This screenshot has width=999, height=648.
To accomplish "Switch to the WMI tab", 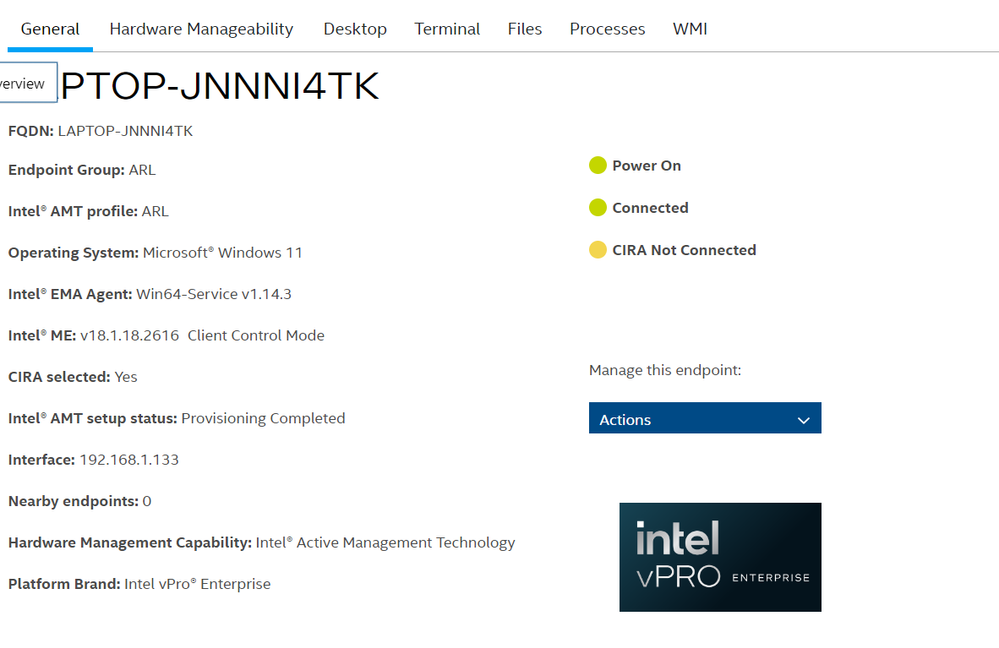I will [690, 29].
